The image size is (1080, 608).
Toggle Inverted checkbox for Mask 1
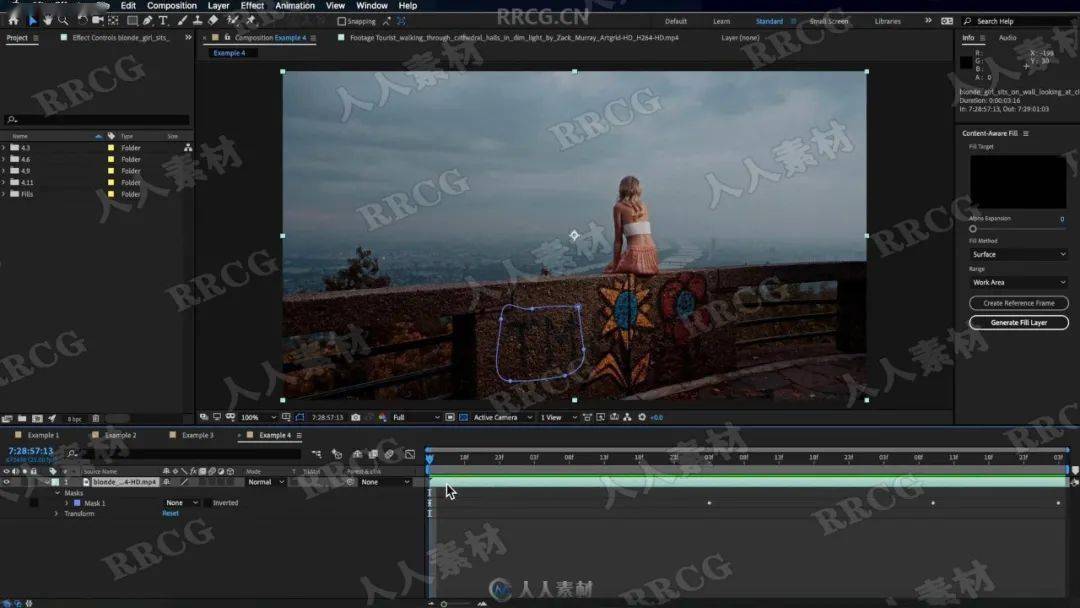[x=207, y=503]
